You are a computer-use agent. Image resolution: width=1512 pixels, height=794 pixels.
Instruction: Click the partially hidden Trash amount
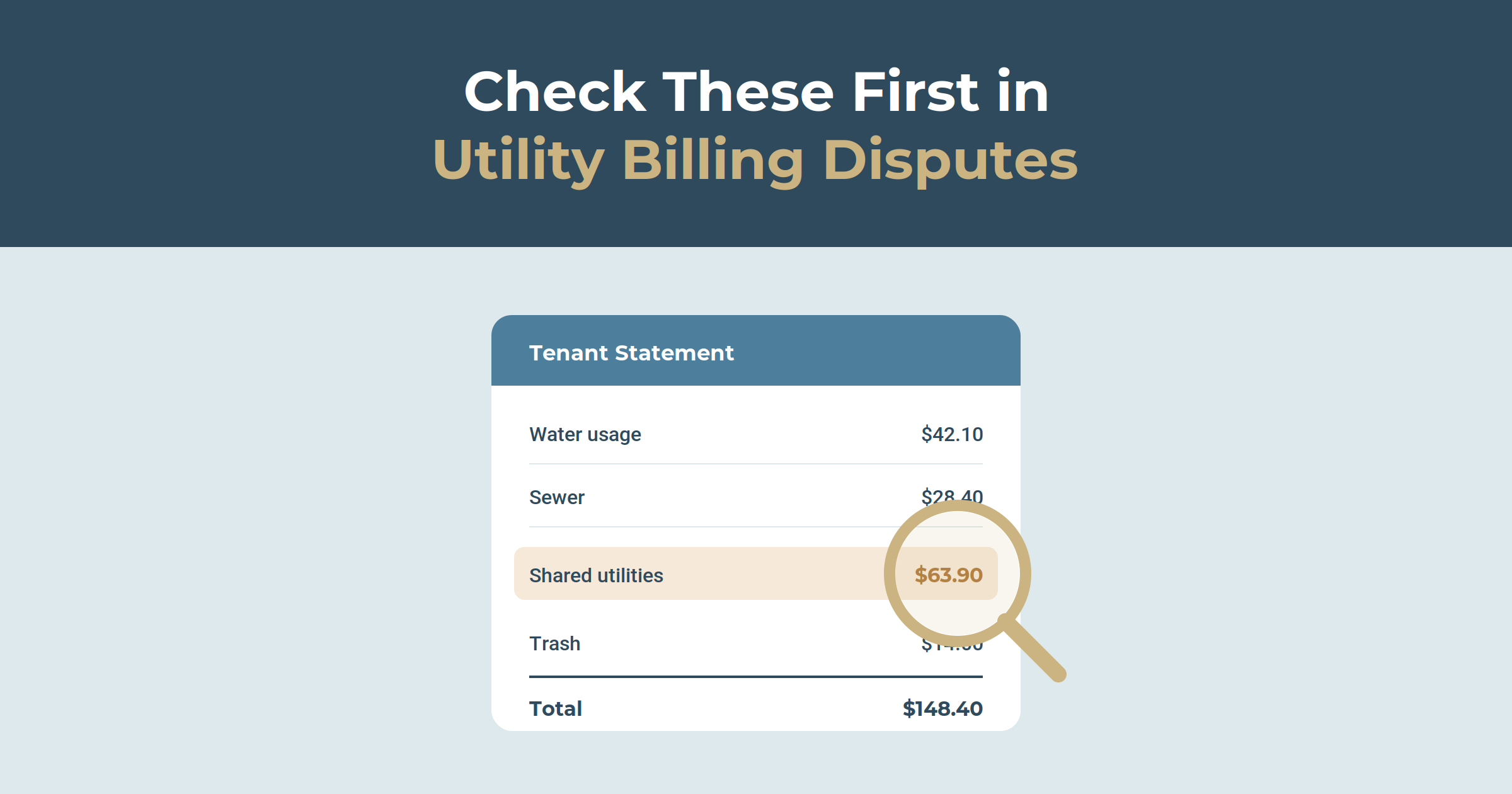[x=952, y=645]
